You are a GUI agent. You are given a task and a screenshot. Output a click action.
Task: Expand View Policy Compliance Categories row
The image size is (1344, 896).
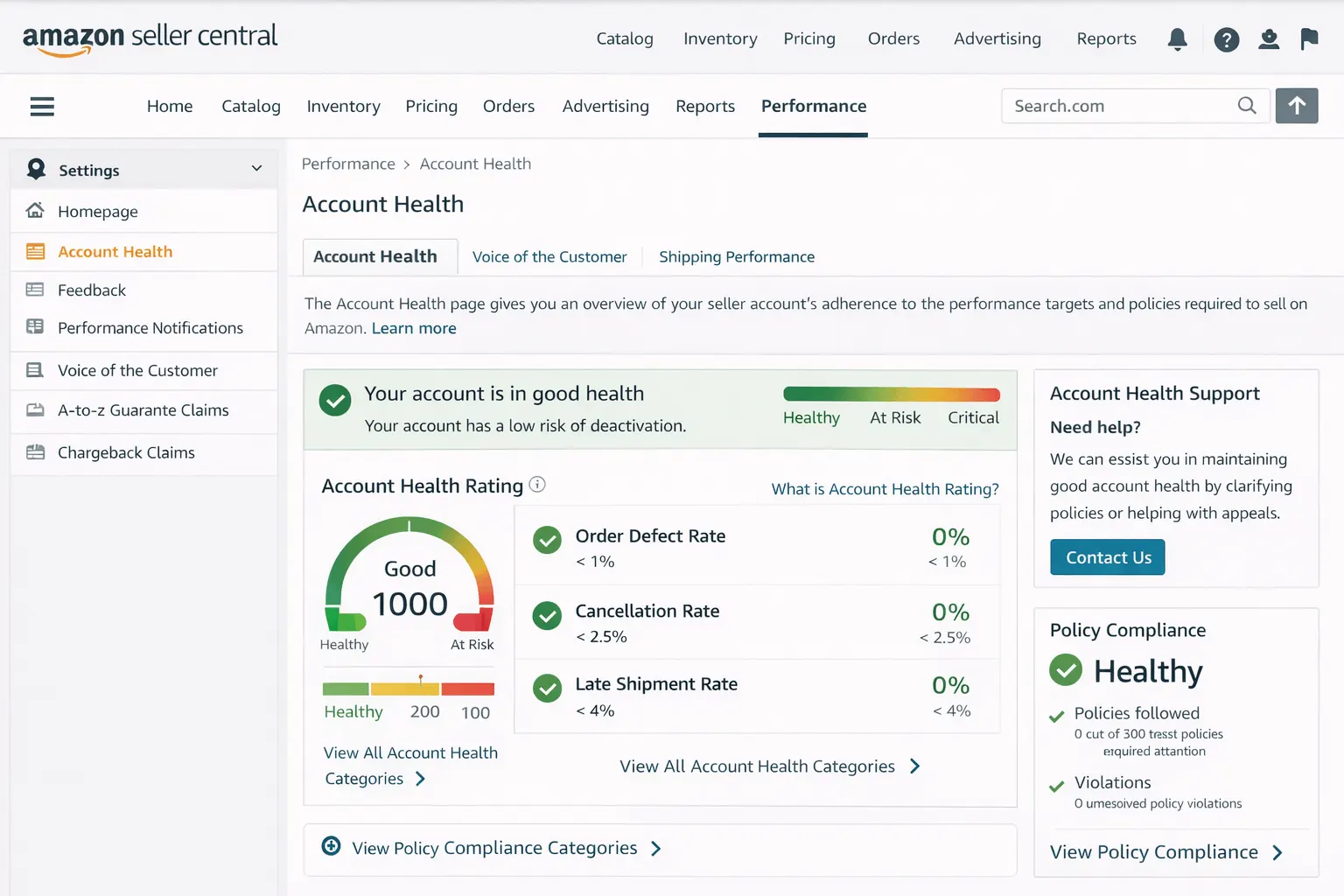494,848
